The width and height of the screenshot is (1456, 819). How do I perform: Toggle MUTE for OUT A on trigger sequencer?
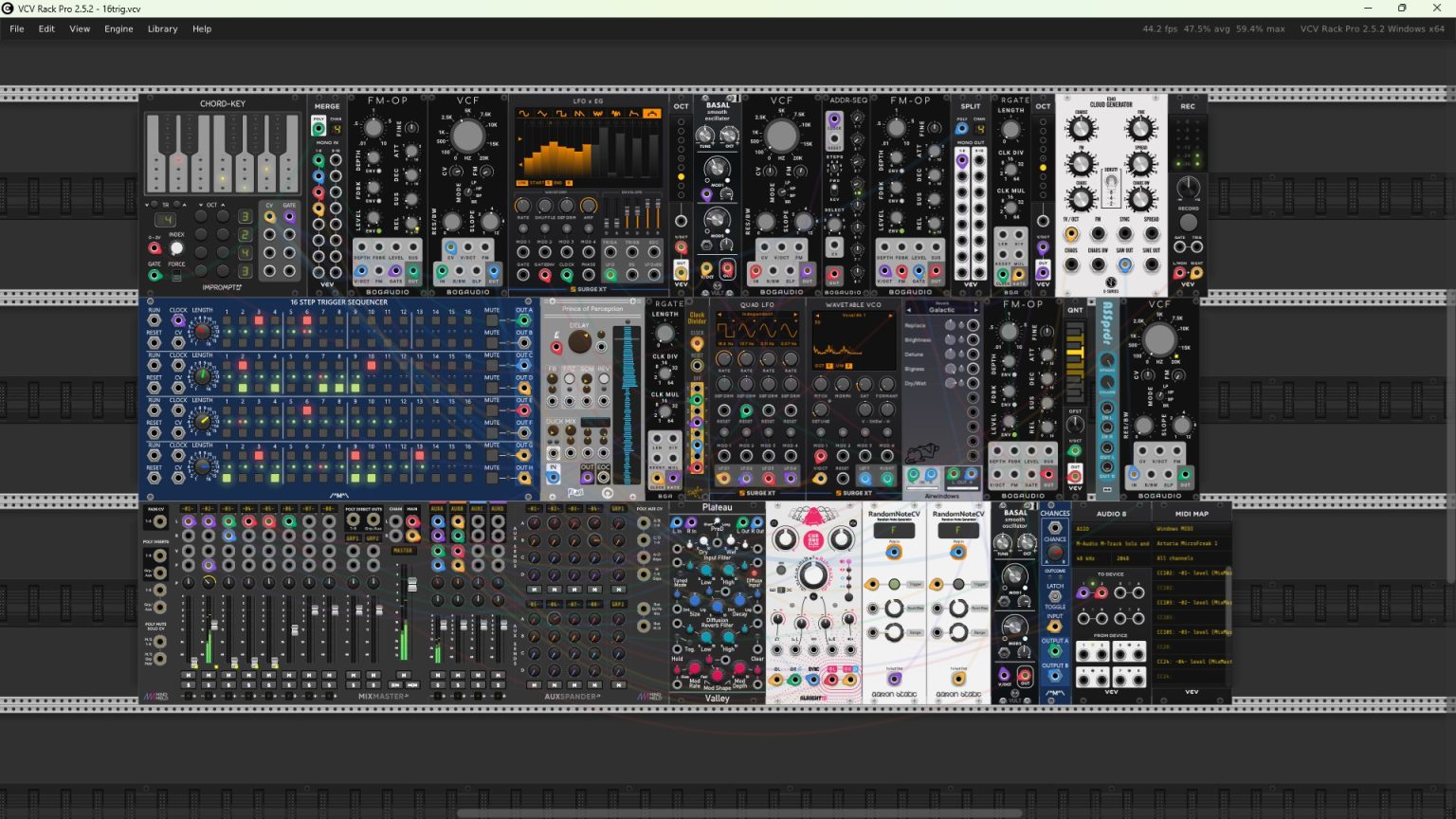point(491,320)
